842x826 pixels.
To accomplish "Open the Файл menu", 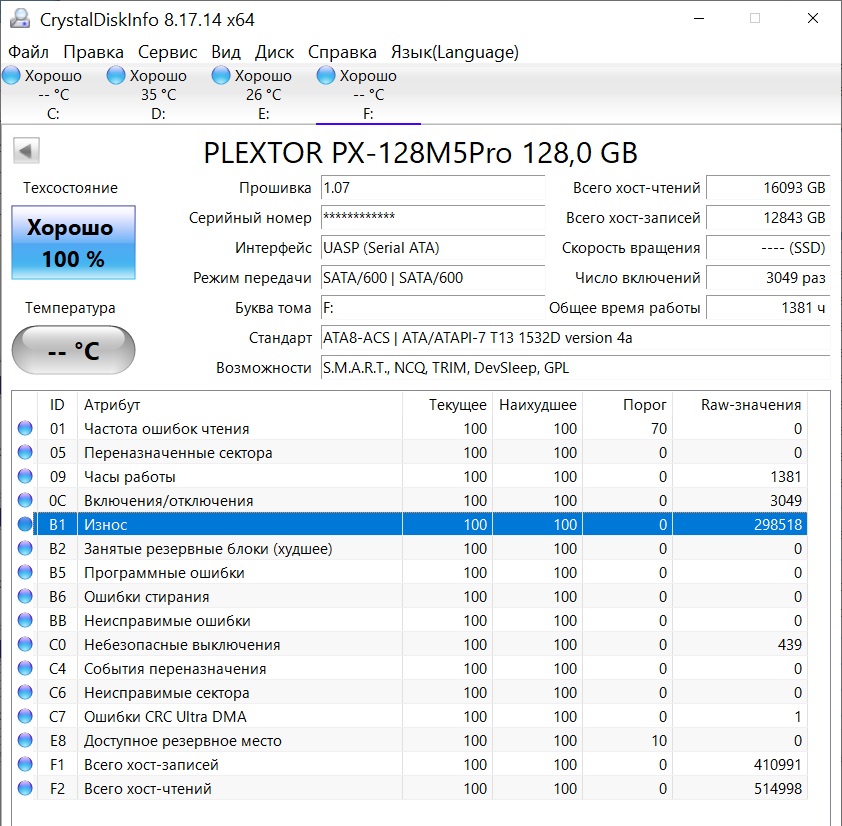I will tap(28, 52).
